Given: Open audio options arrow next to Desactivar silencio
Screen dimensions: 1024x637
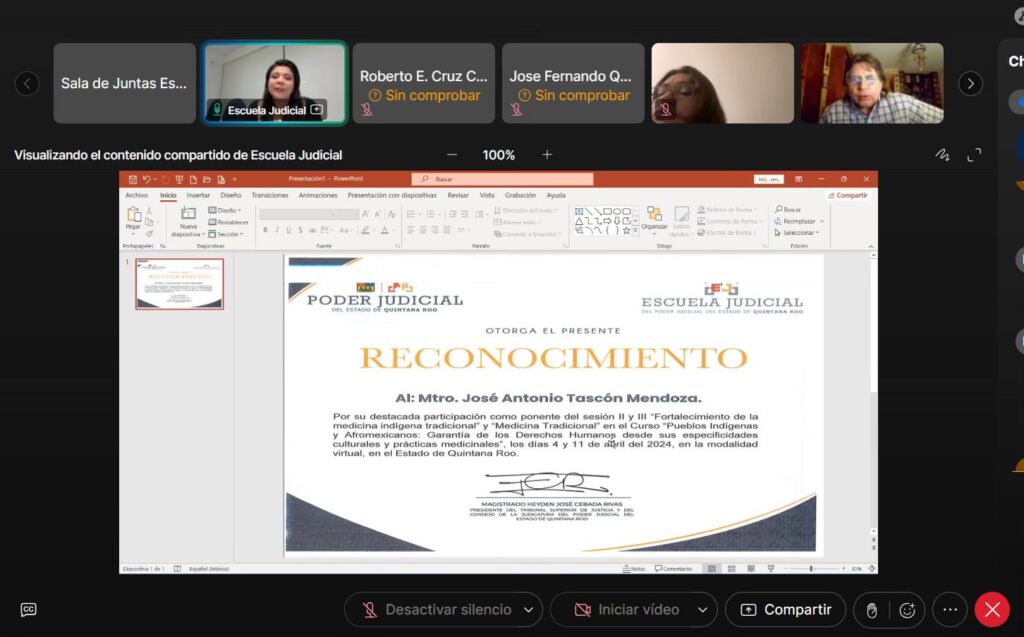Looking at the screenshot, I should [x=528, y=610].
